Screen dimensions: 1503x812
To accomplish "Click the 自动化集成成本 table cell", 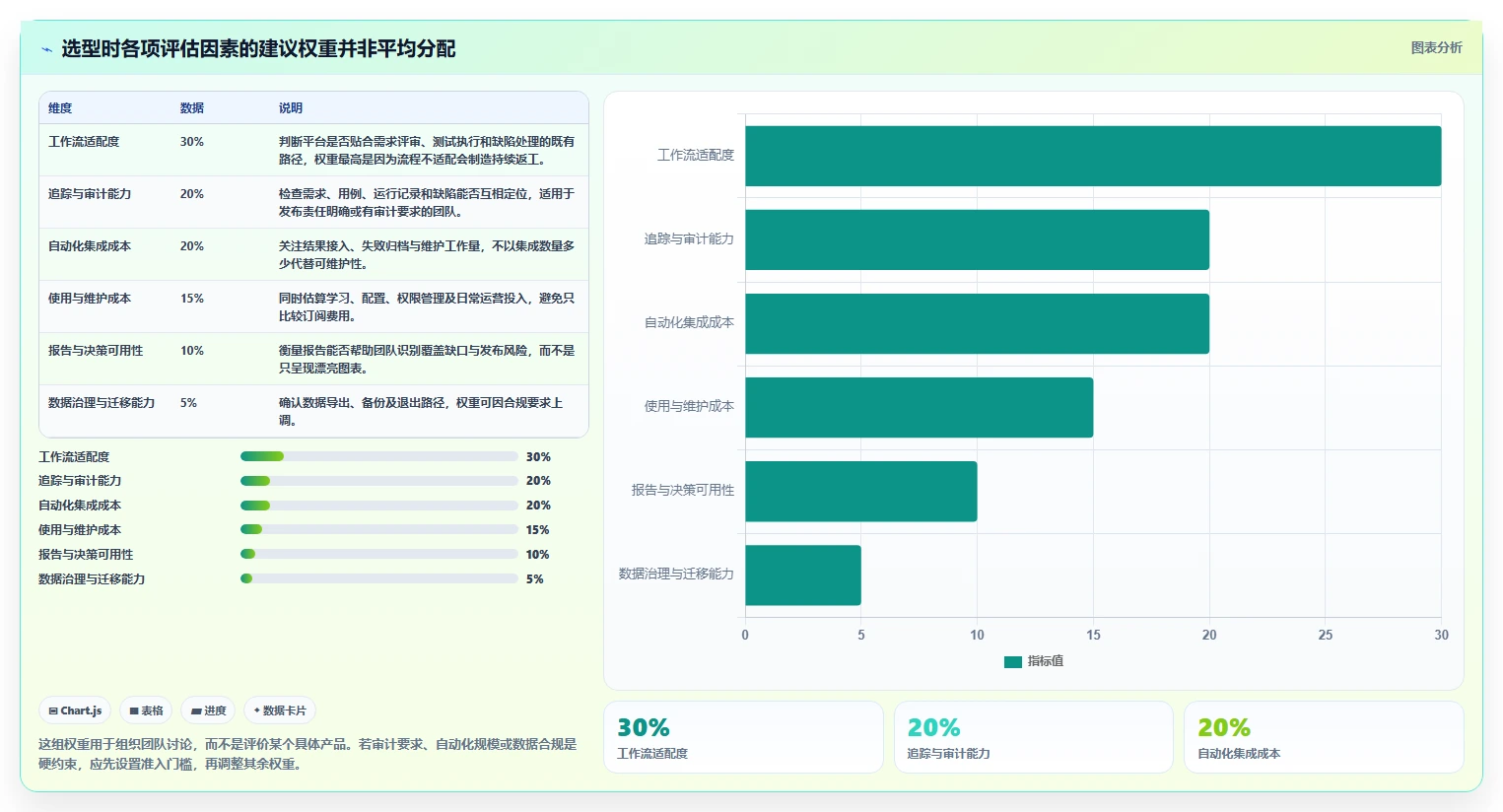I will [90, 246].
